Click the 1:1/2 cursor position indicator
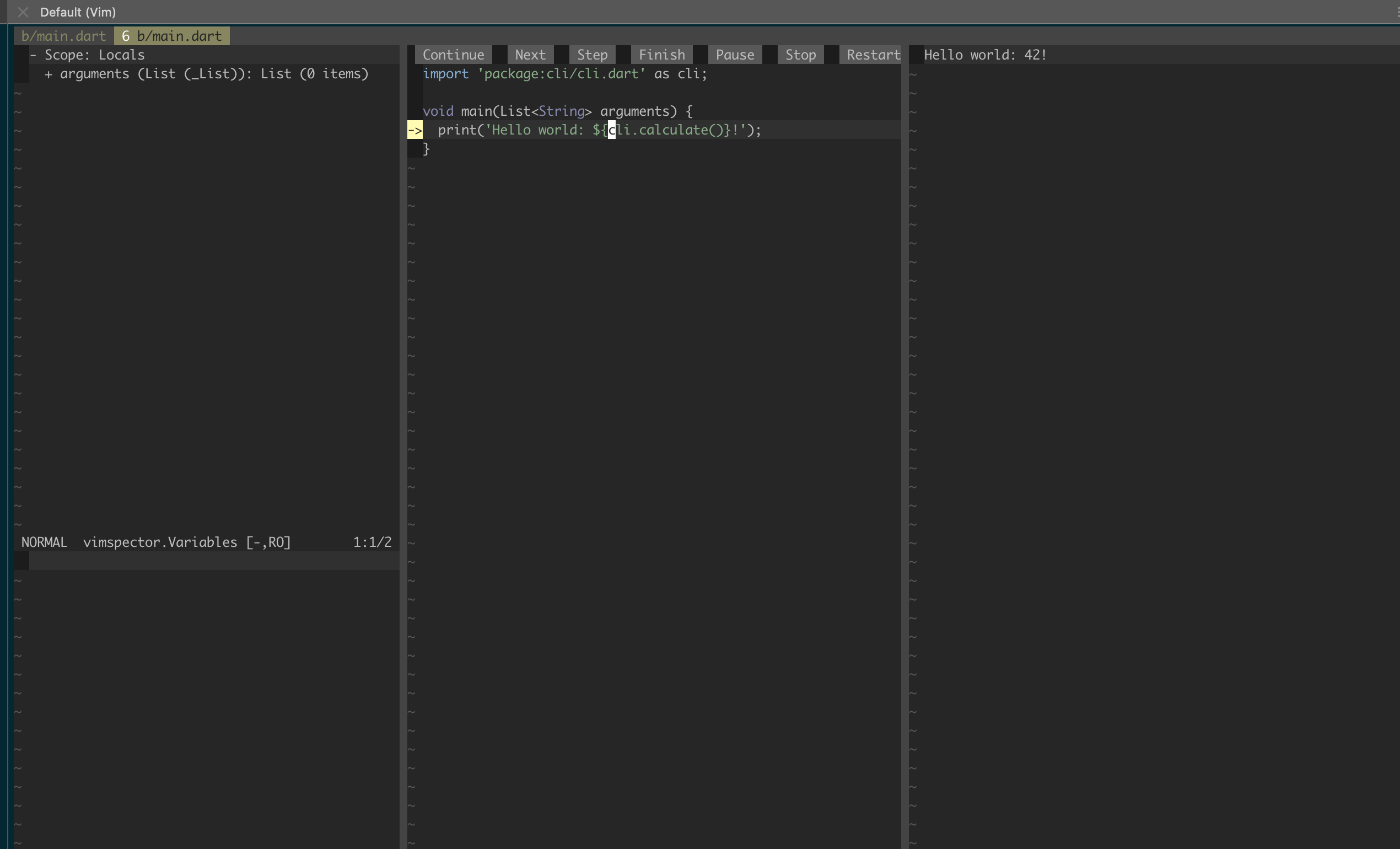Screen dimensions: 1400x849 pos(372,541)
